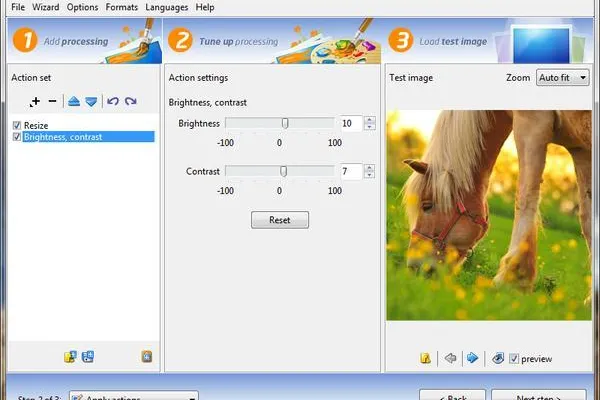Go to previous test image arrow
This screenshot has height=400, width=600.
(451, 358)
